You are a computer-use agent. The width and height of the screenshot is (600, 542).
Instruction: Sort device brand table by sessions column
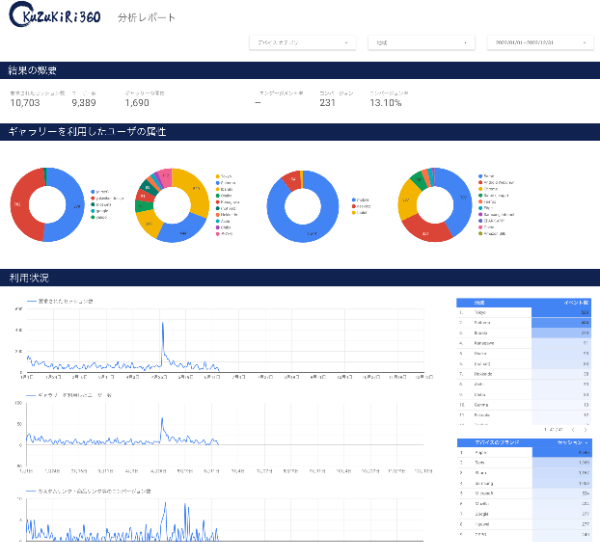(571, 442)
